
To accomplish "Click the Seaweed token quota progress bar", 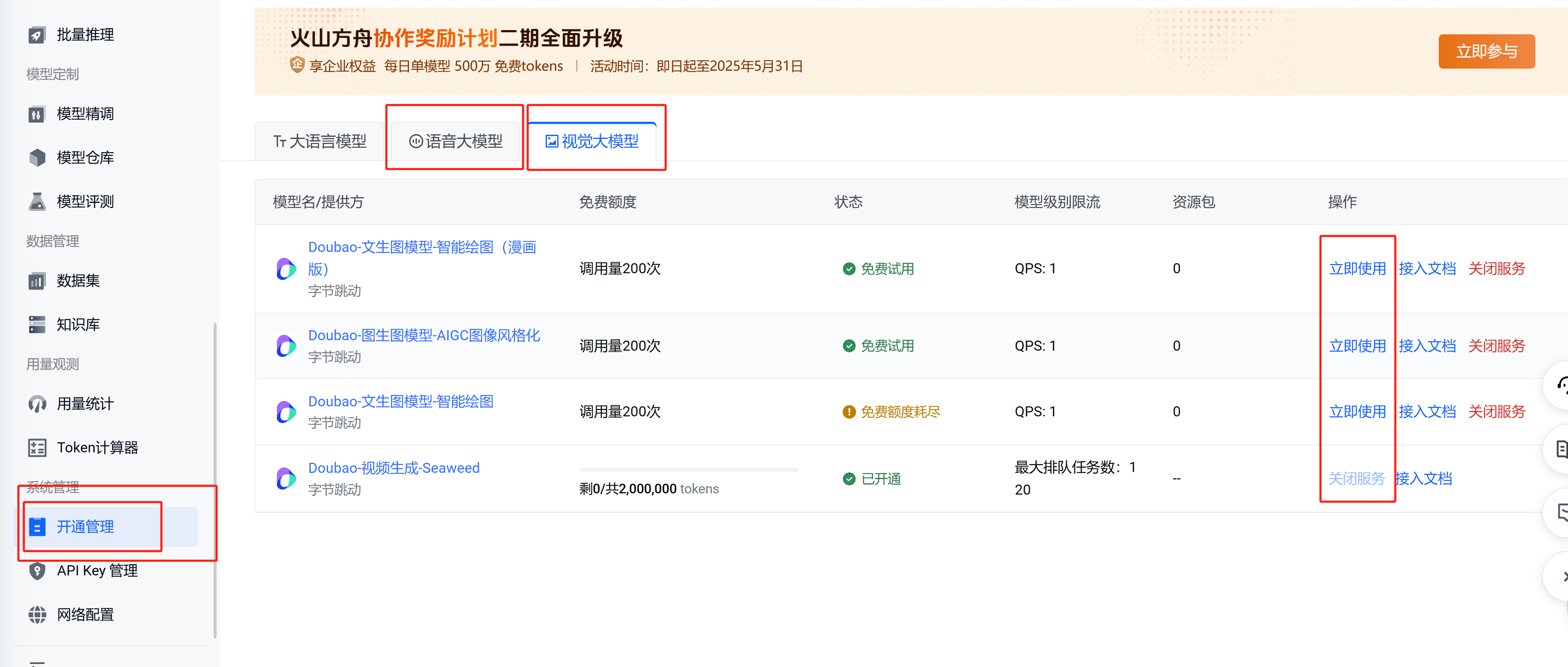I will [x=688, y=469].
